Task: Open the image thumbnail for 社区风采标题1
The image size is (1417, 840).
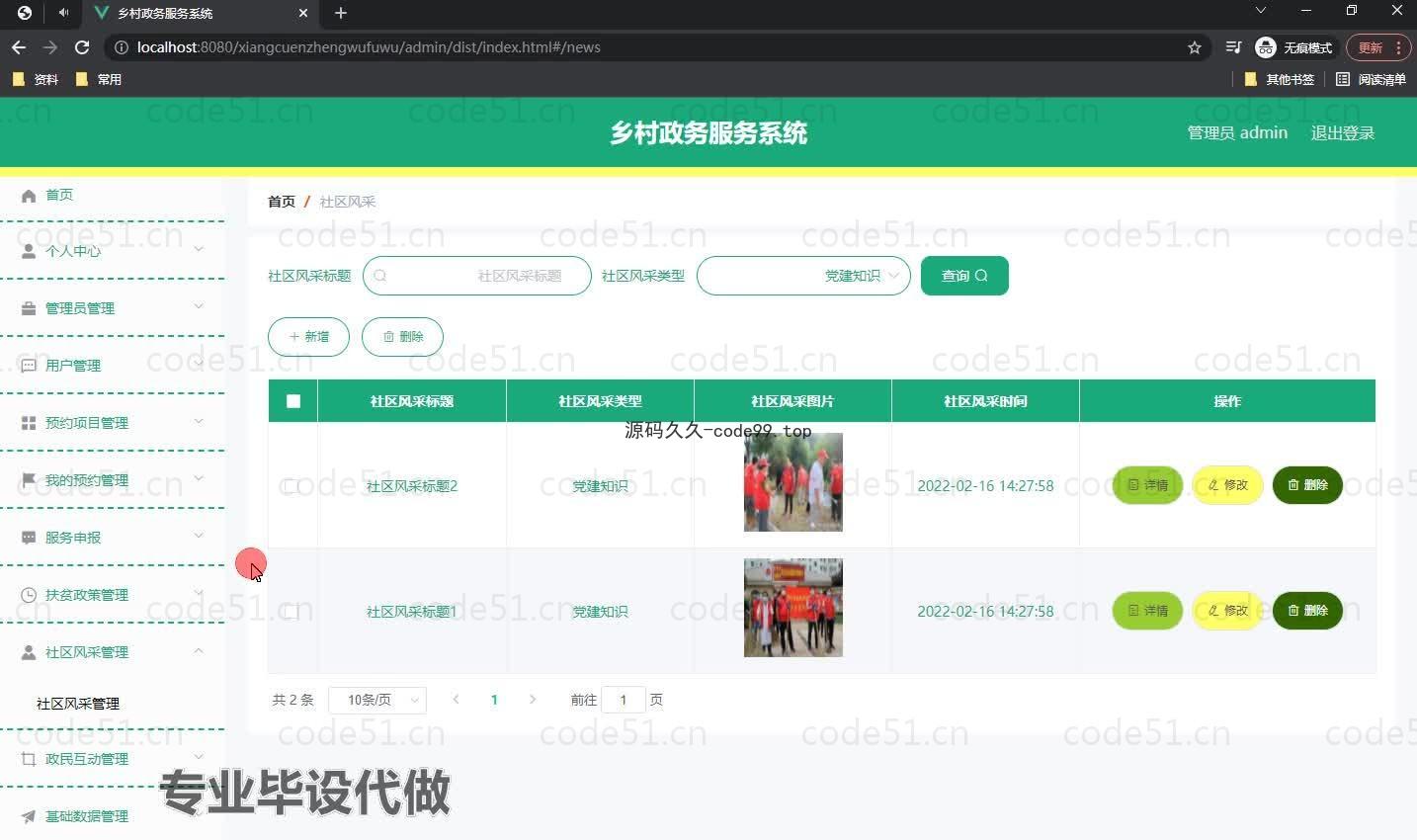Action: click(793, 608)
